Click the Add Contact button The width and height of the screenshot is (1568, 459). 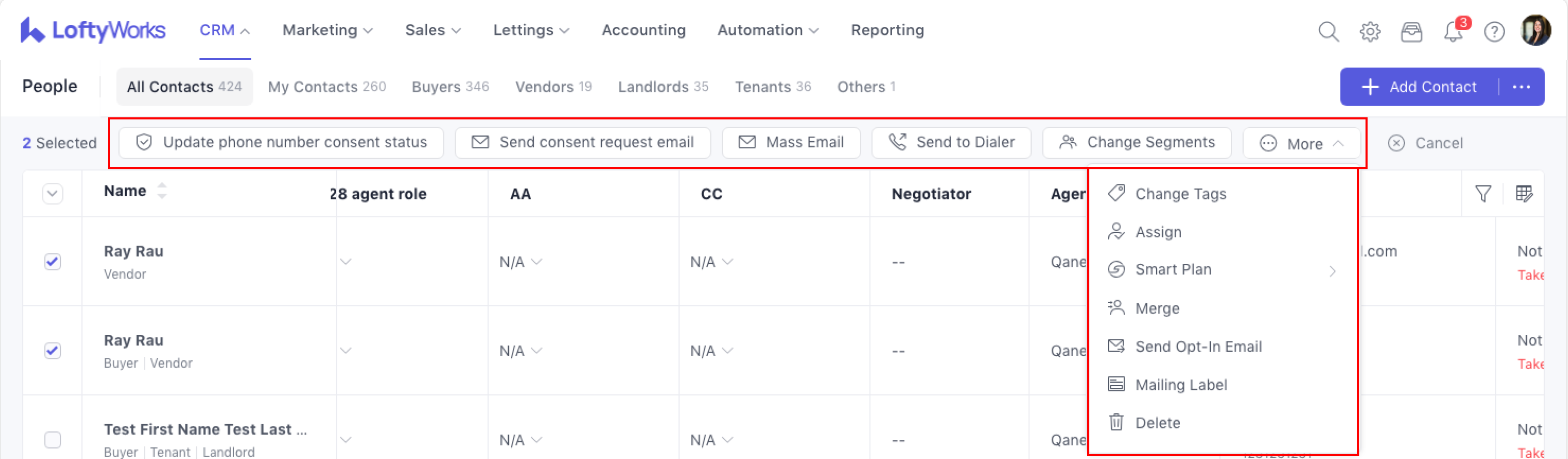click(x=1421, y=87)
